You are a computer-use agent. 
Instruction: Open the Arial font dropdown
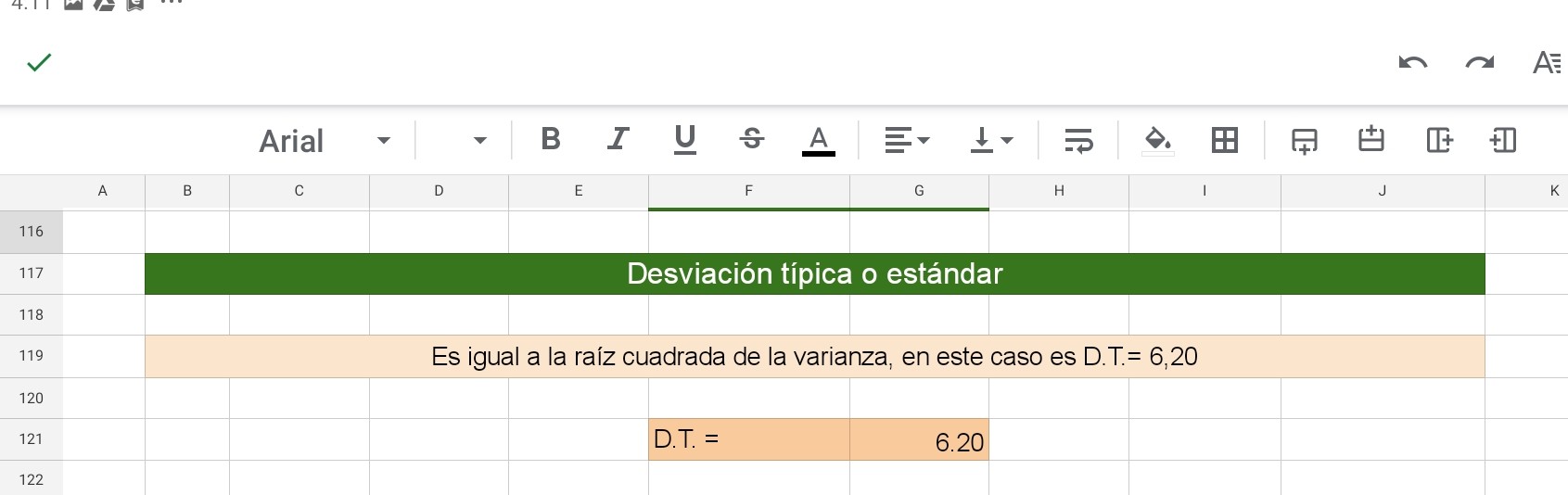(x=324, y=141)
